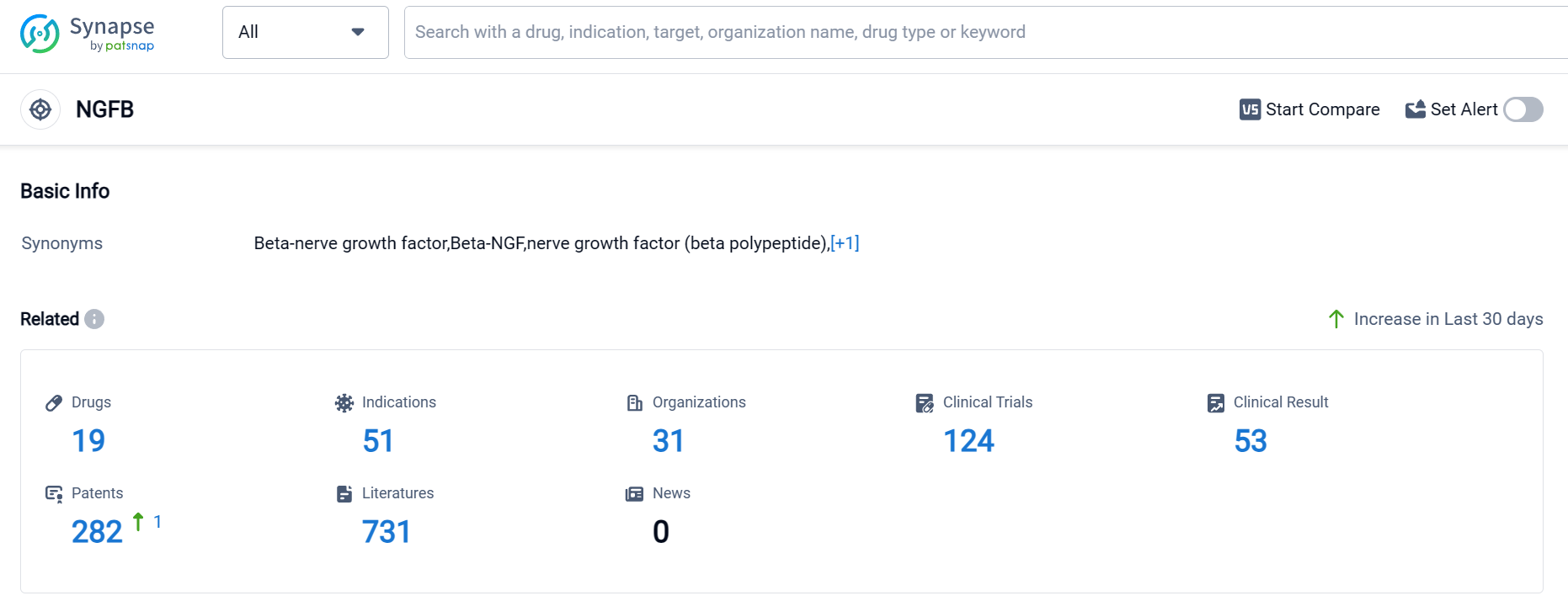Click the Start Compare VS icon
The height and width of the screenshot is (601, 1568).
pyautogui.click(x=1250, y=109)
